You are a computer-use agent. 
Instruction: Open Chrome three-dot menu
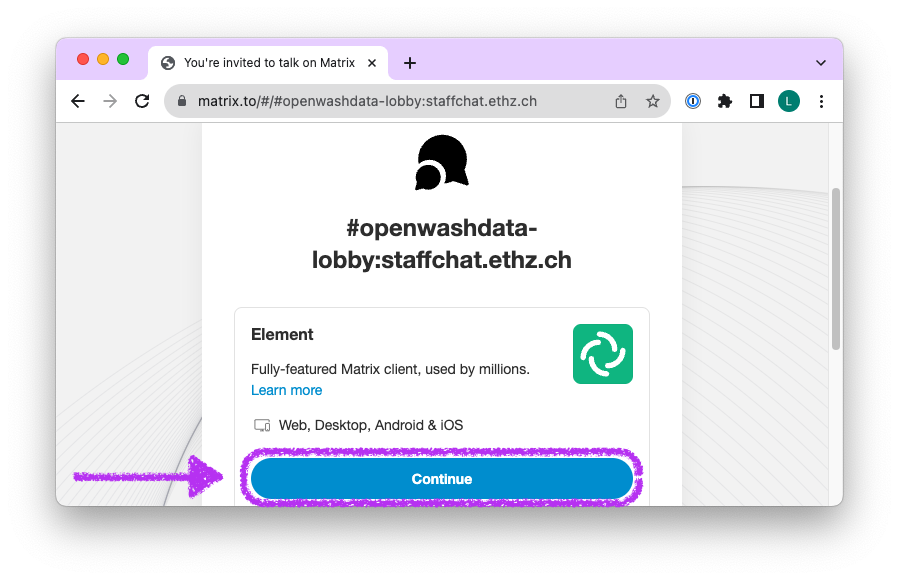click(x=821, y=101)
